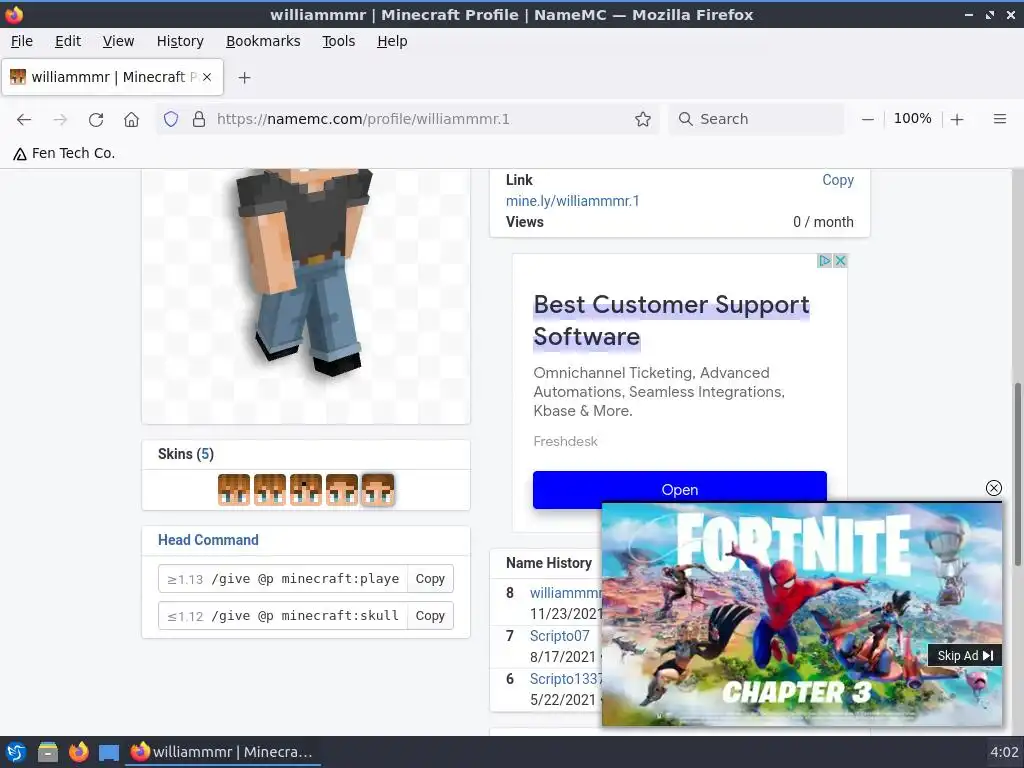Open the tracking protection shield
1024x768 pixels.
pos(170,119)
